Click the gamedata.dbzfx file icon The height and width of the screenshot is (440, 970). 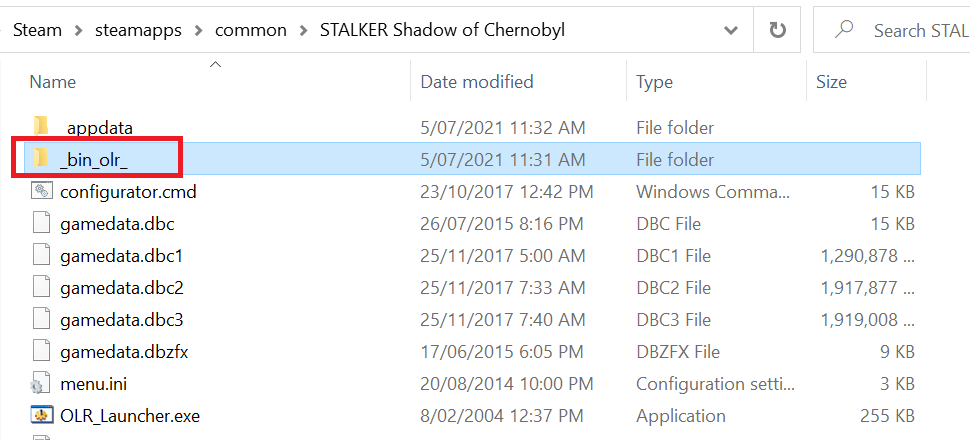point(42,351)
